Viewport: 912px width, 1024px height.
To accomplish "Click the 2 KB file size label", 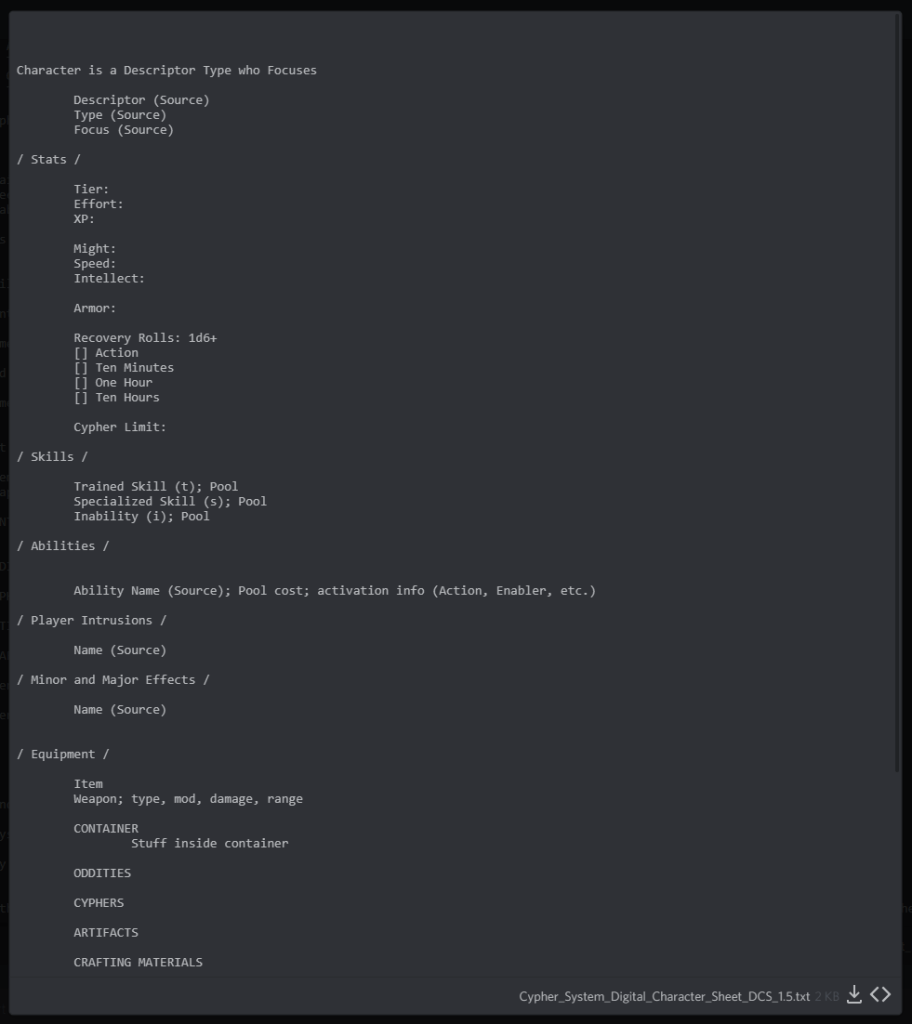I will [827, 997].
